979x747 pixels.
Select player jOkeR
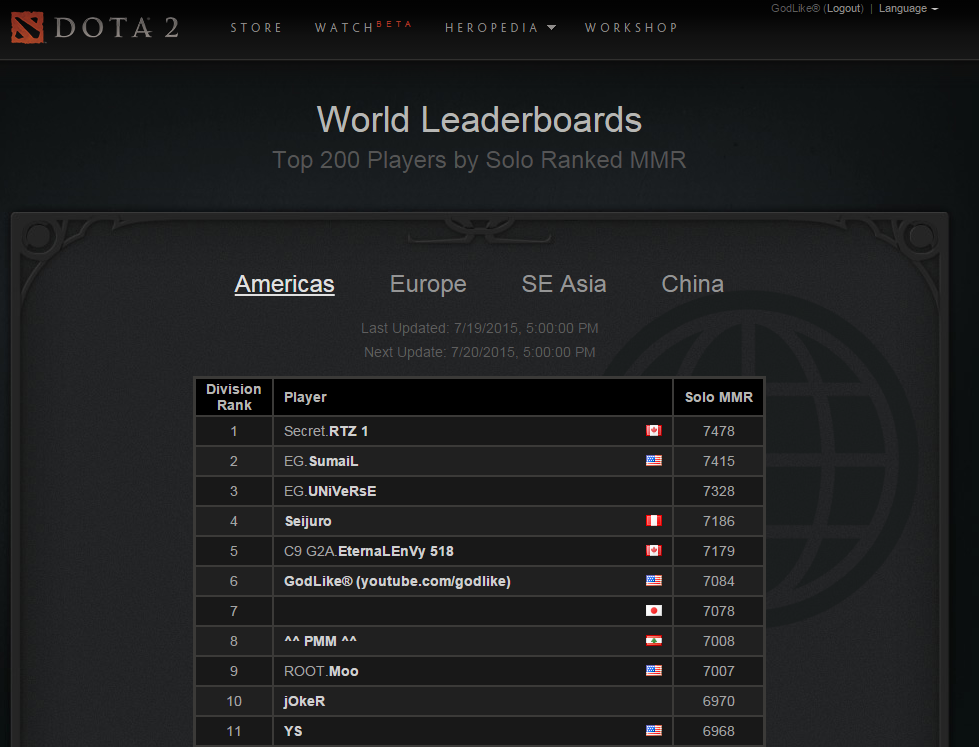click(304, 701)
